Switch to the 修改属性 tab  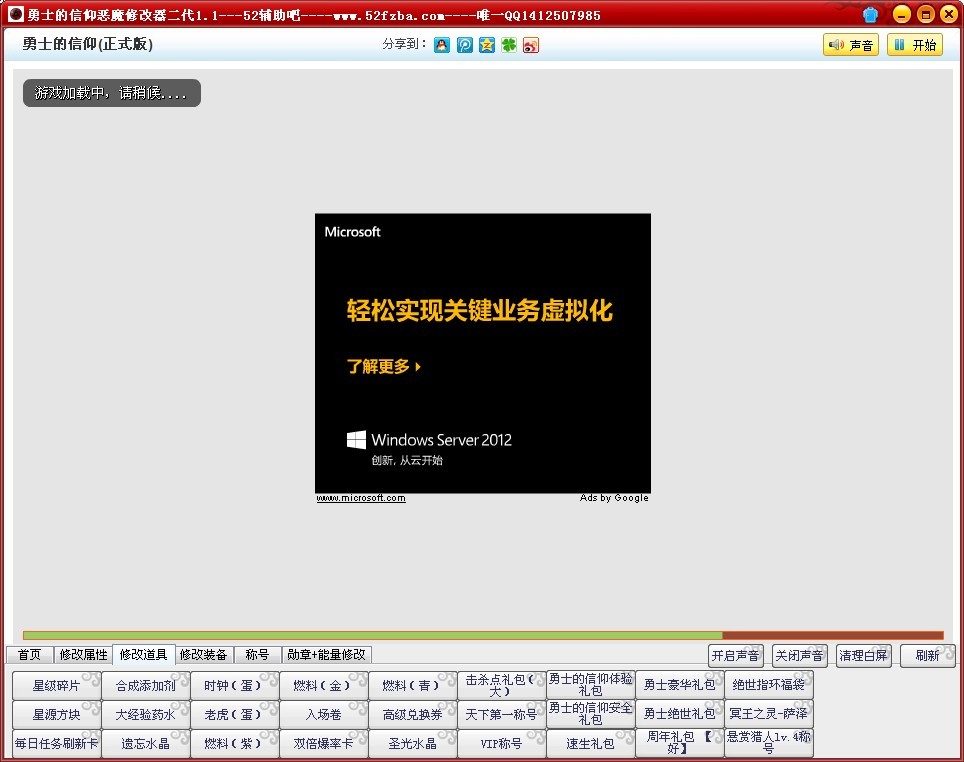(x=84, y=654)
